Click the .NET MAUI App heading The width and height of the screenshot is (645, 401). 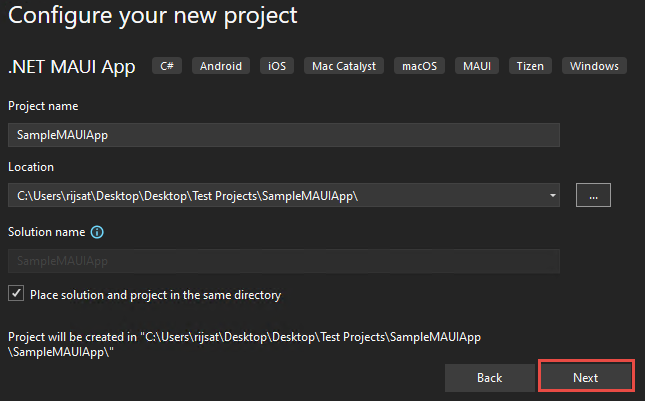tap(72, 67)
